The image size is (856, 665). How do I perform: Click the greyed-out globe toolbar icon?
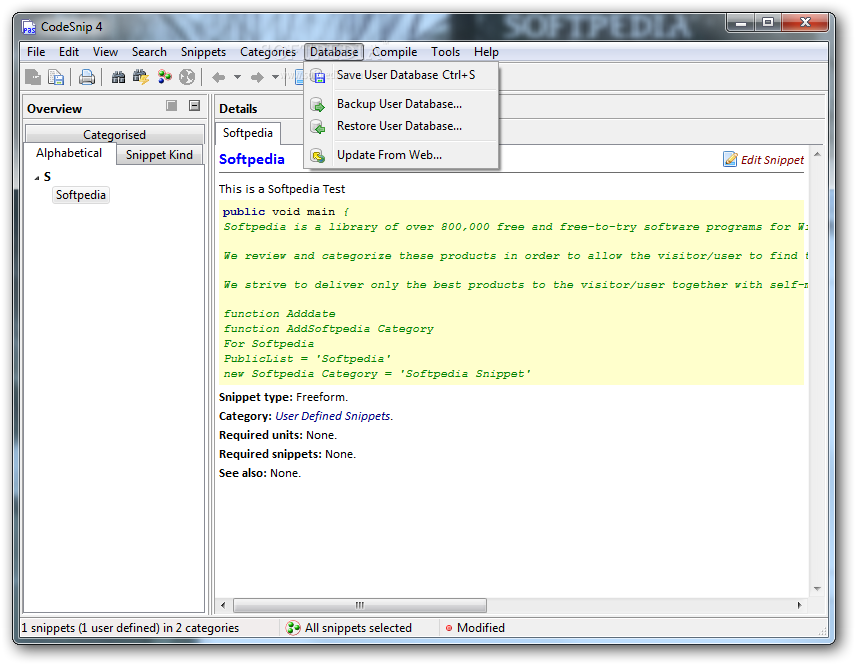pyautogui.click(x=187, y=77)
